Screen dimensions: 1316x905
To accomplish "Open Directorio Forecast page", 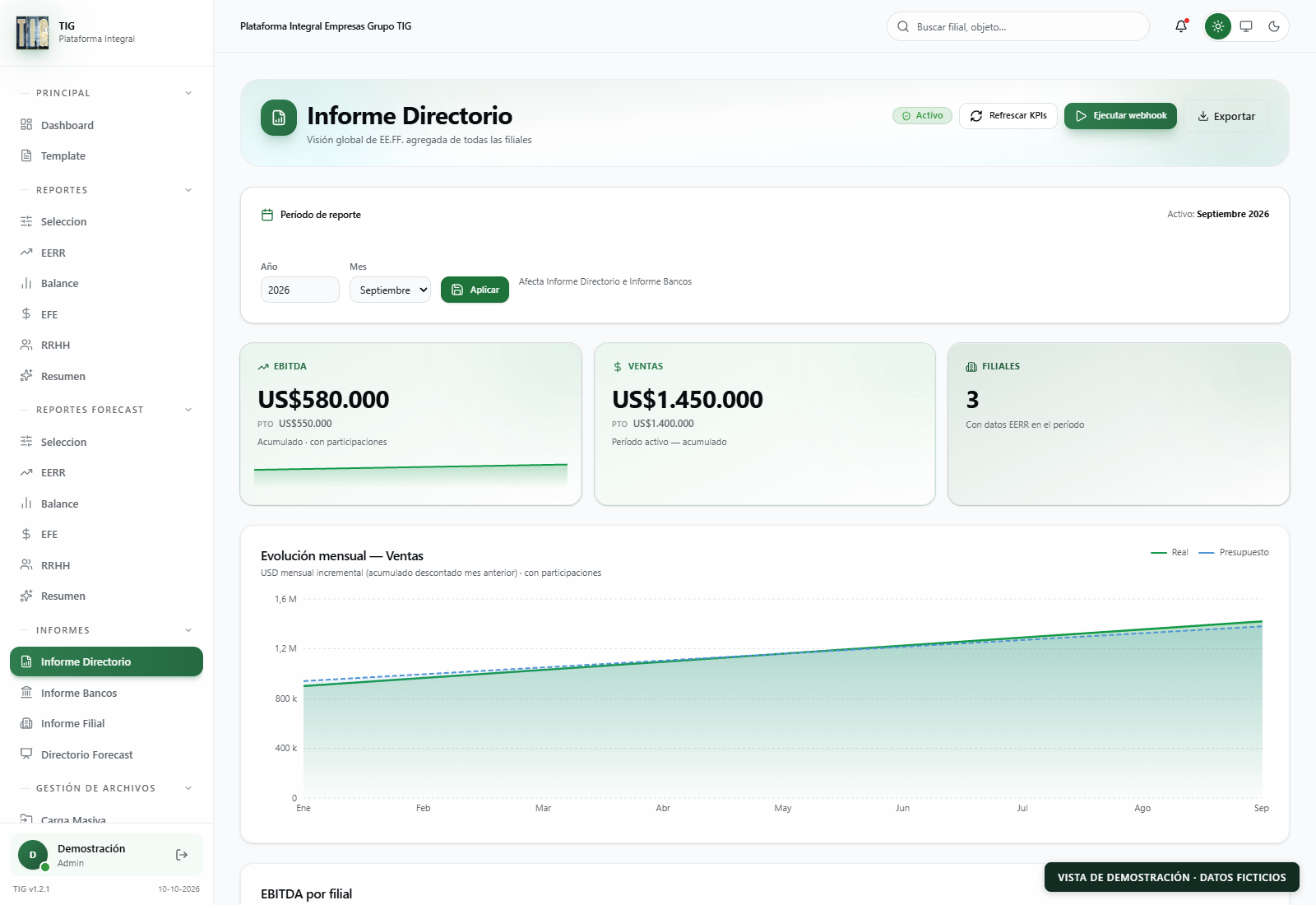I will [x=106, y=754].
